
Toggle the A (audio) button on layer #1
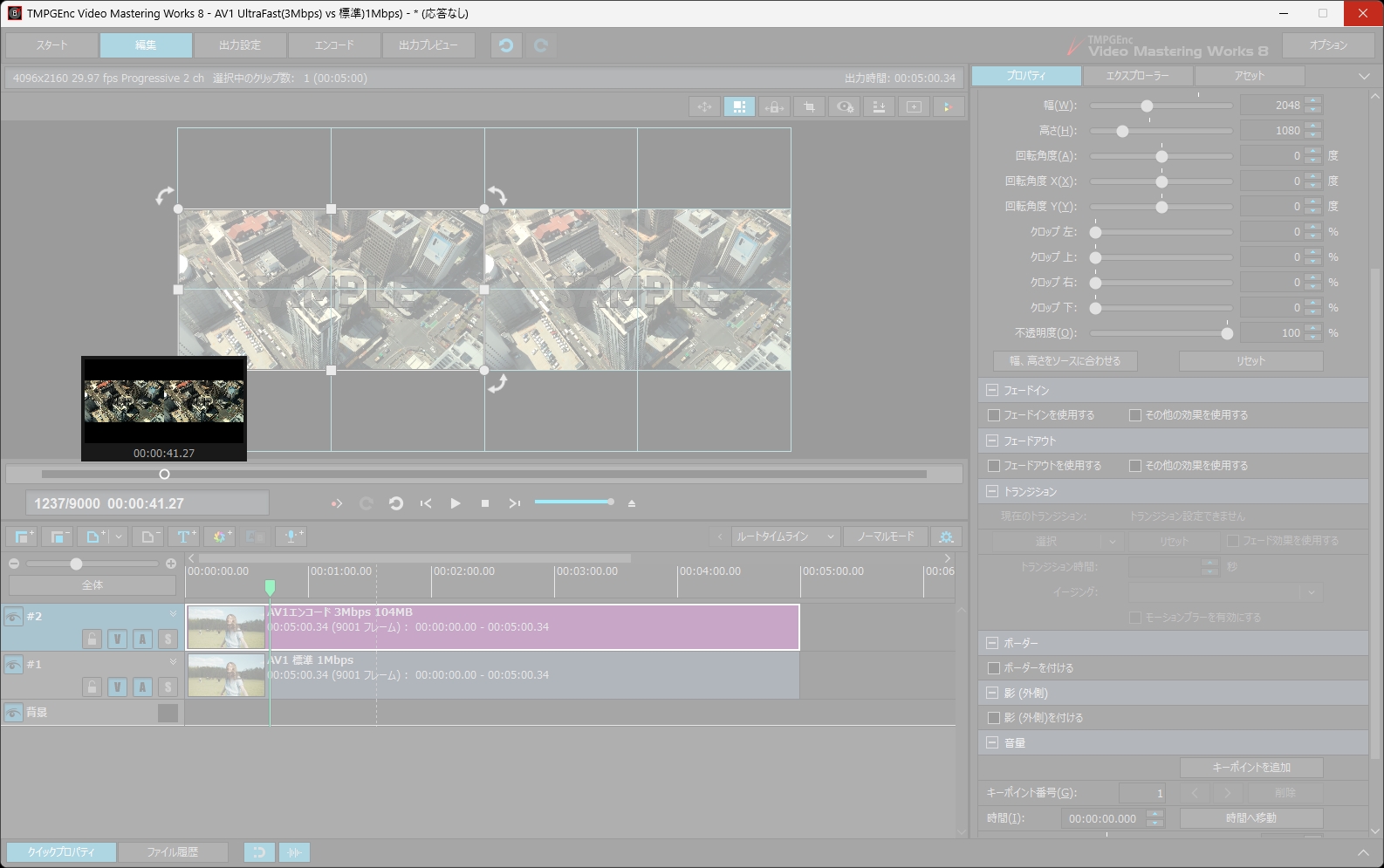coord(142,687)
